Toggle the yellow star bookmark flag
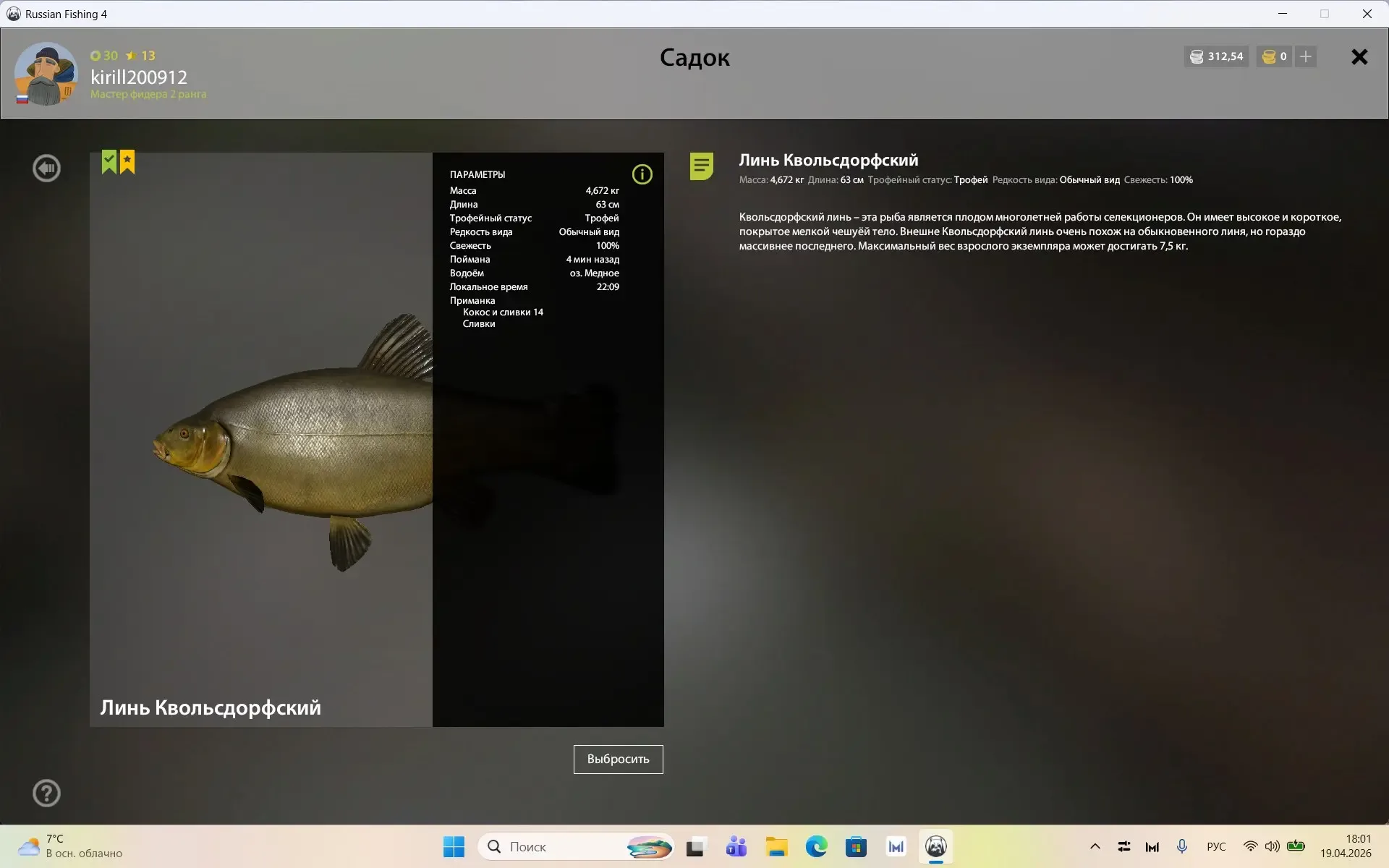Screen dimensions: 1389x868 tap(127, 161)
